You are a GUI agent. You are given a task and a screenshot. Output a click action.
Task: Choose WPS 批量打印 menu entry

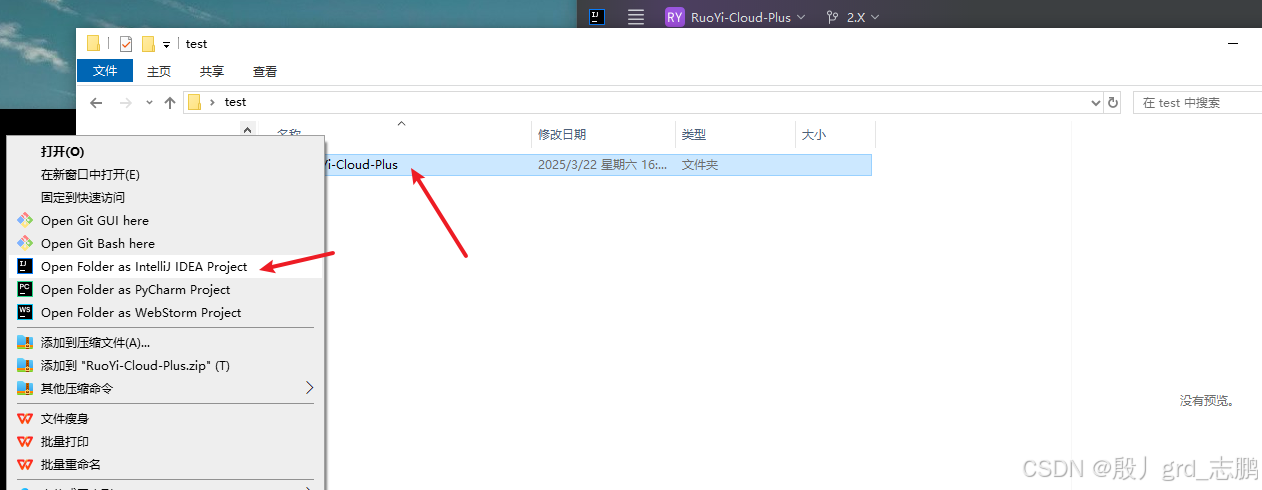(166, 441)
